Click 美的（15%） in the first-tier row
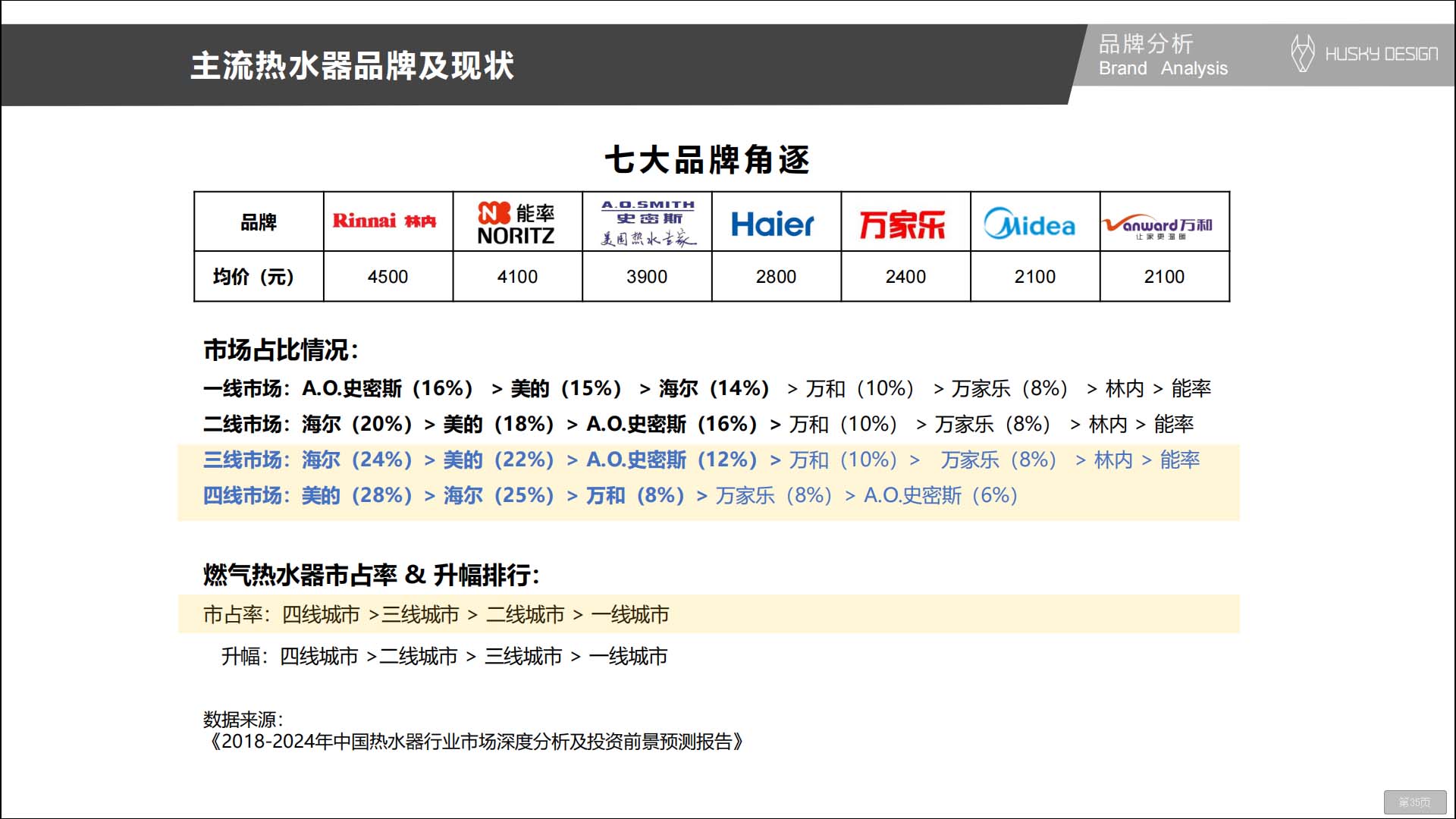 (567, 388)
